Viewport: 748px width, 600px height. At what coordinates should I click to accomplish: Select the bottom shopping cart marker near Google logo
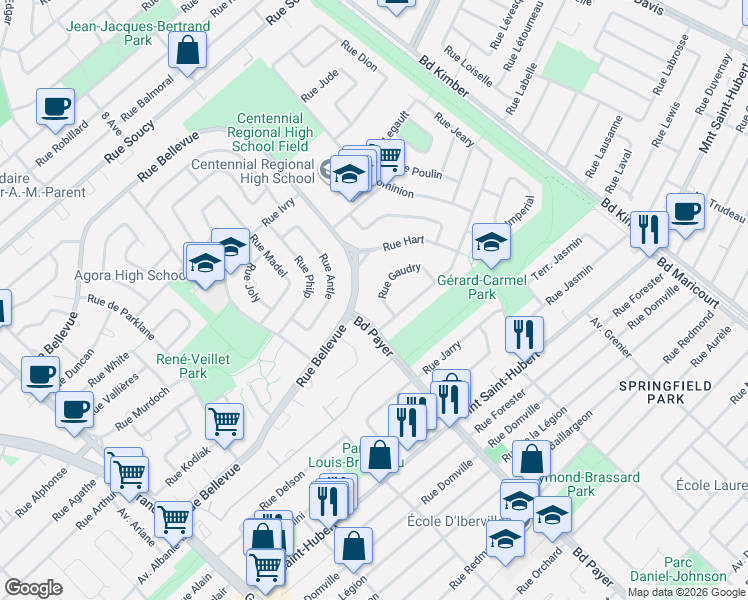[266, 568]
